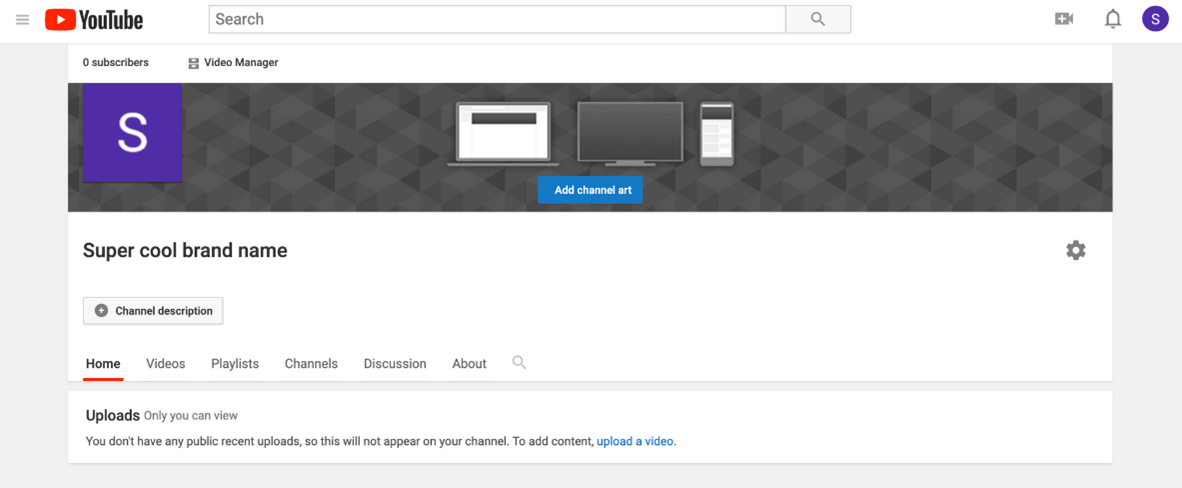Open Video Manager
This screenshot has width=1182, height=488.
point(233,63)
